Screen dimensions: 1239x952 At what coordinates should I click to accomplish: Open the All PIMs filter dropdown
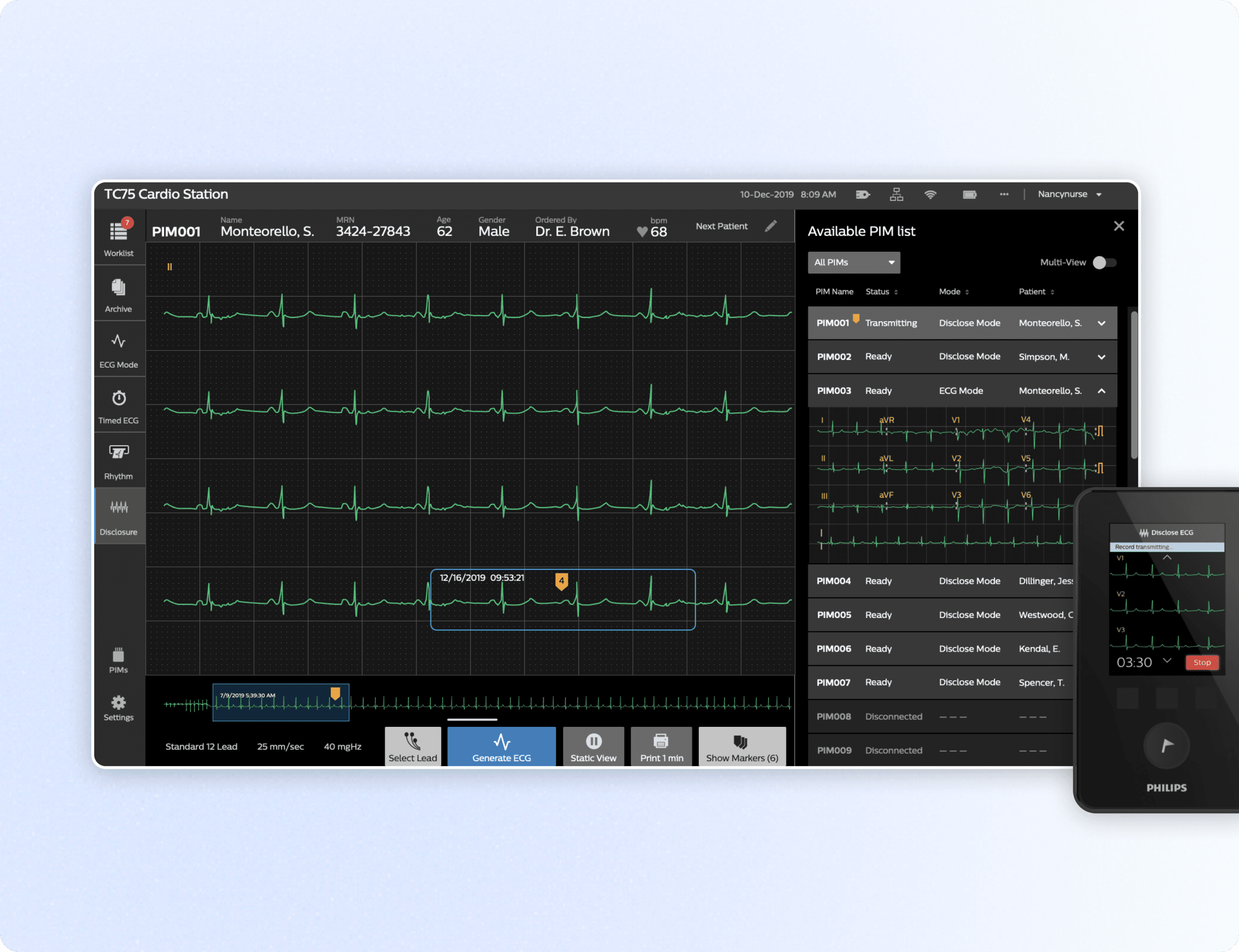tap(854, 262)
